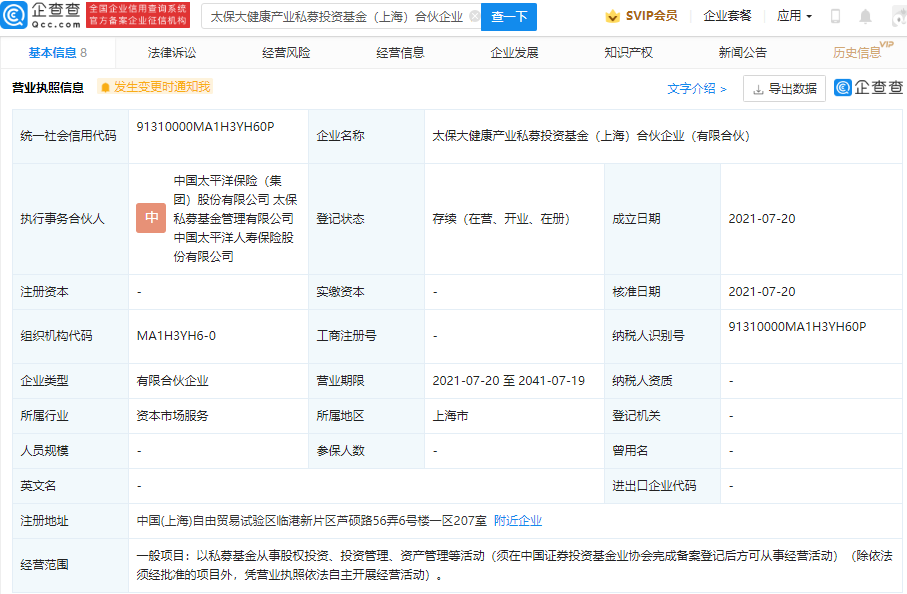Click the SVIP crown icon
The width and height of the screenshot is (907, 594).
[612, 16]
